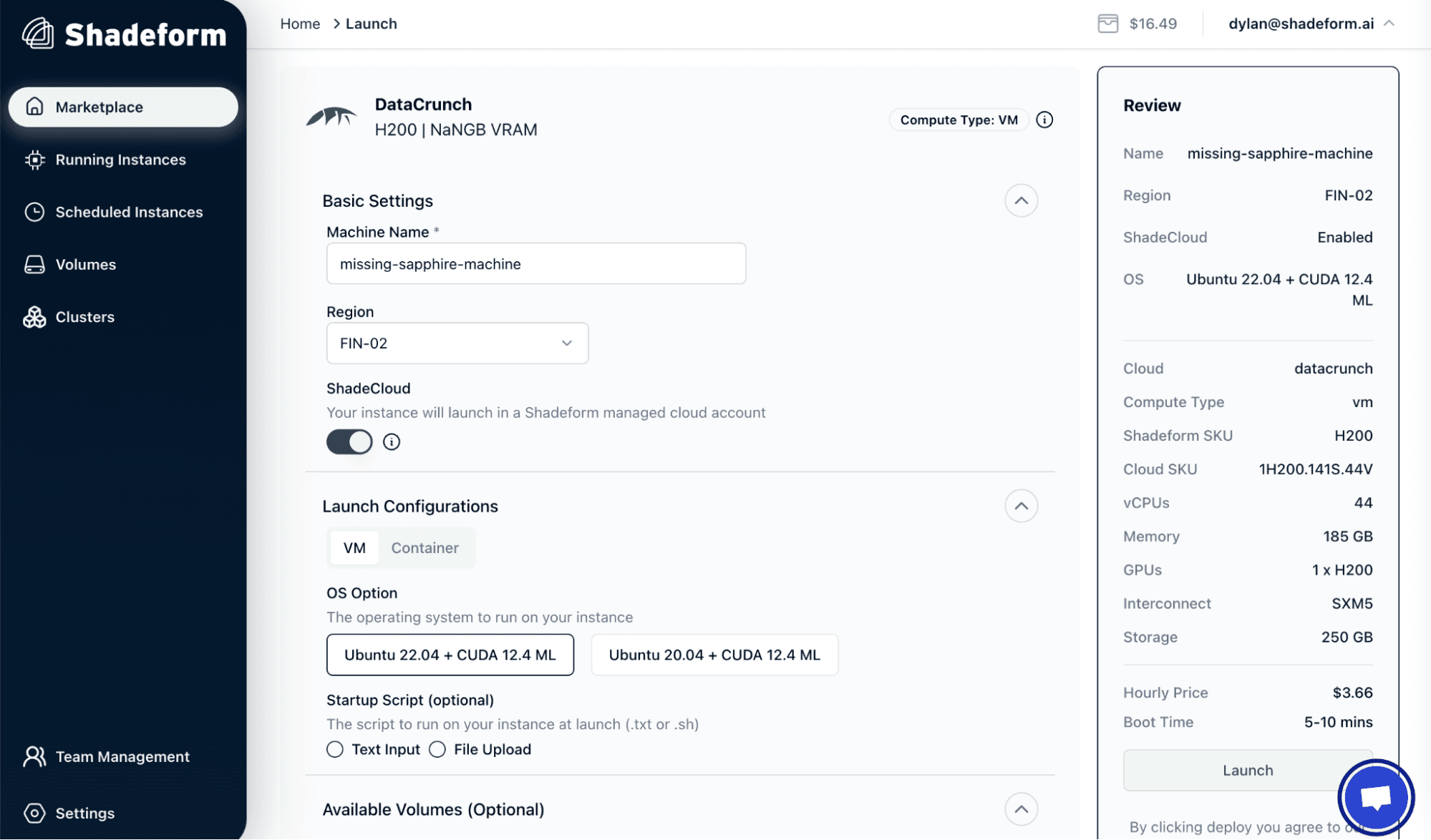Switch to the Container tab
Viewport: 1431px width, 840px height.
(x=425, y=547)
